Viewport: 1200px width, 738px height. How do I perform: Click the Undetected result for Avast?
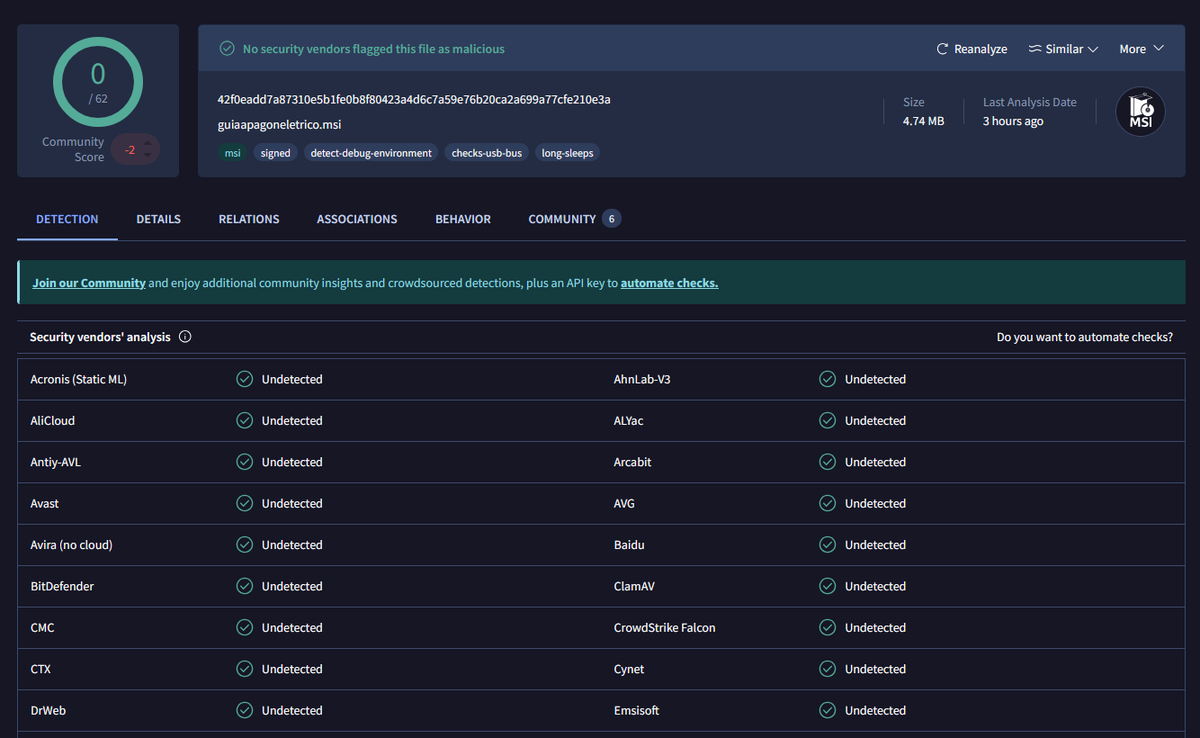(x=292, y=504)
